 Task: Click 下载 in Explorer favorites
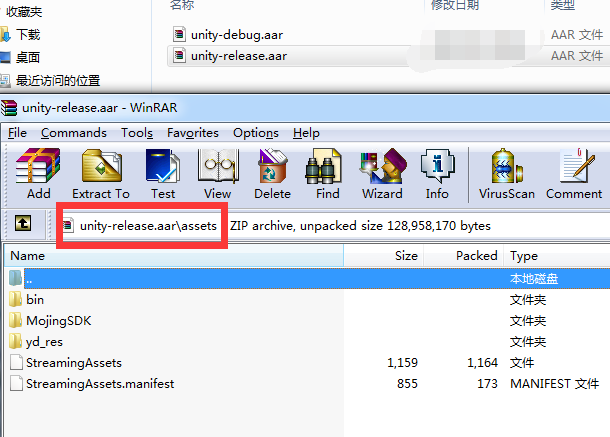[x=28, y=35]
